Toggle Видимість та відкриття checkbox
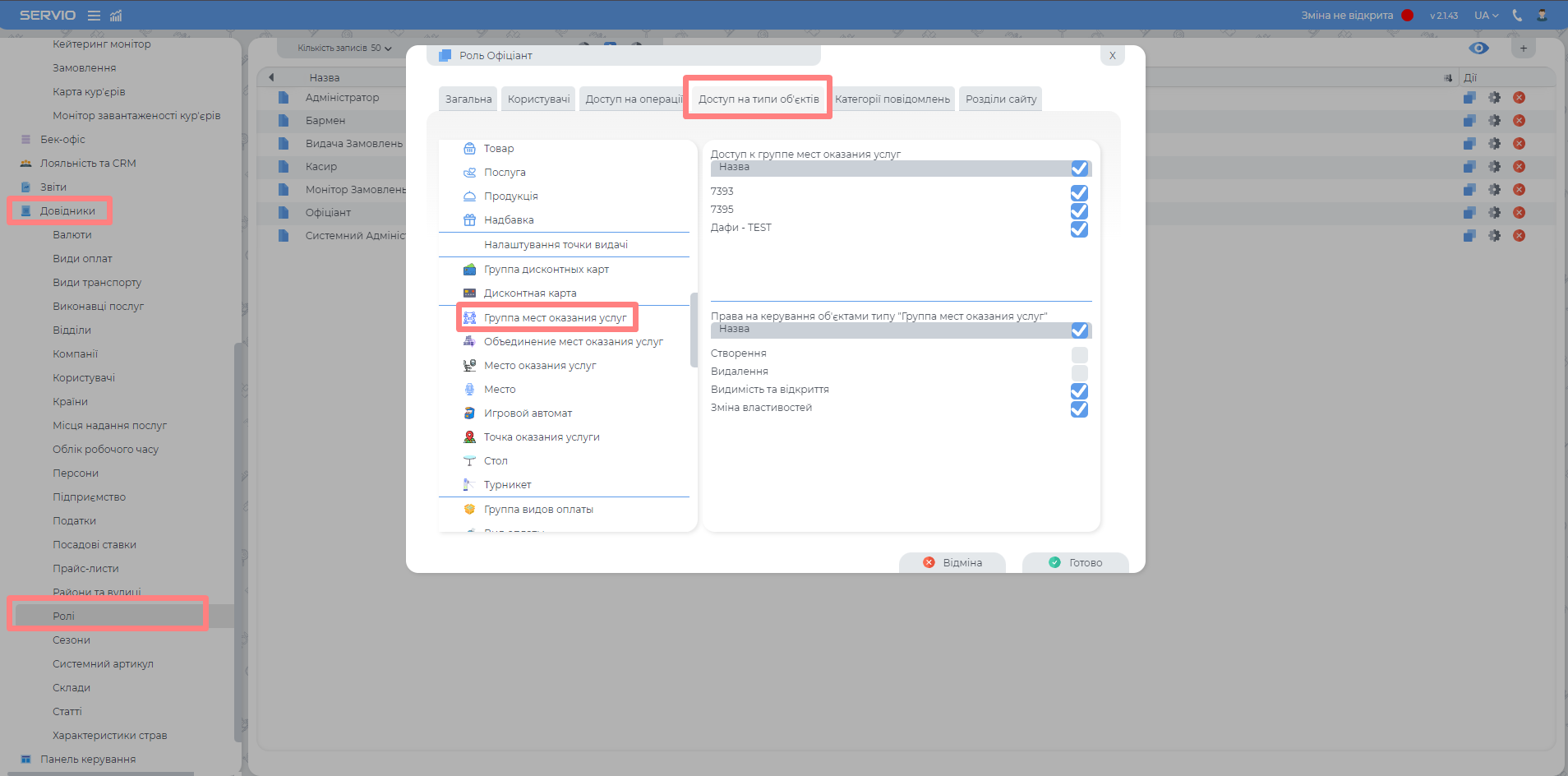The width and height of the screenshot is (1568, 776). [1079, 391]
